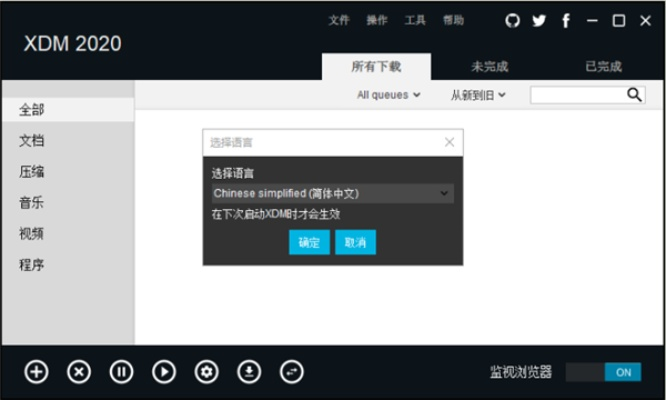Expand the Chinese simplified language combo box
Viewport: 666px width, 400px height.
coord(332,193)
